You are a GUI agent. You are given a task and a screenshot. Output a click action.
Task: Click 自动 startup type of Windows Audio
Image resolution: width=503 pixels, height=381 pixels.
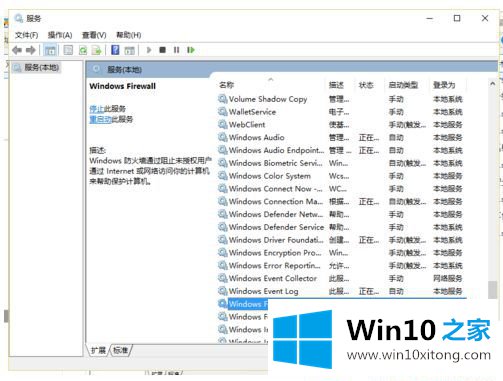[x=396, y=137]
